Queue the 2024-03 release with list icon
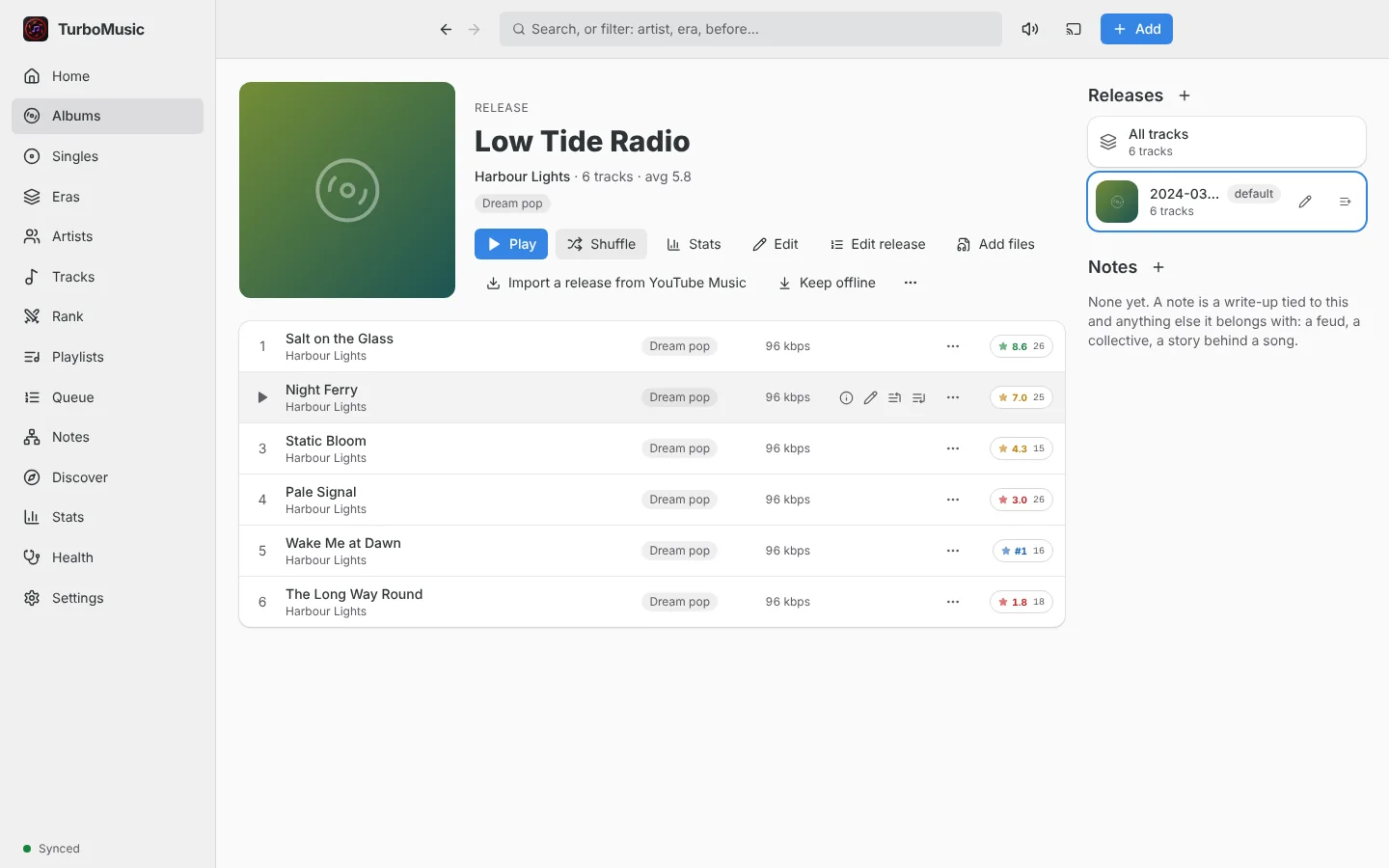 coord(1345,202)
